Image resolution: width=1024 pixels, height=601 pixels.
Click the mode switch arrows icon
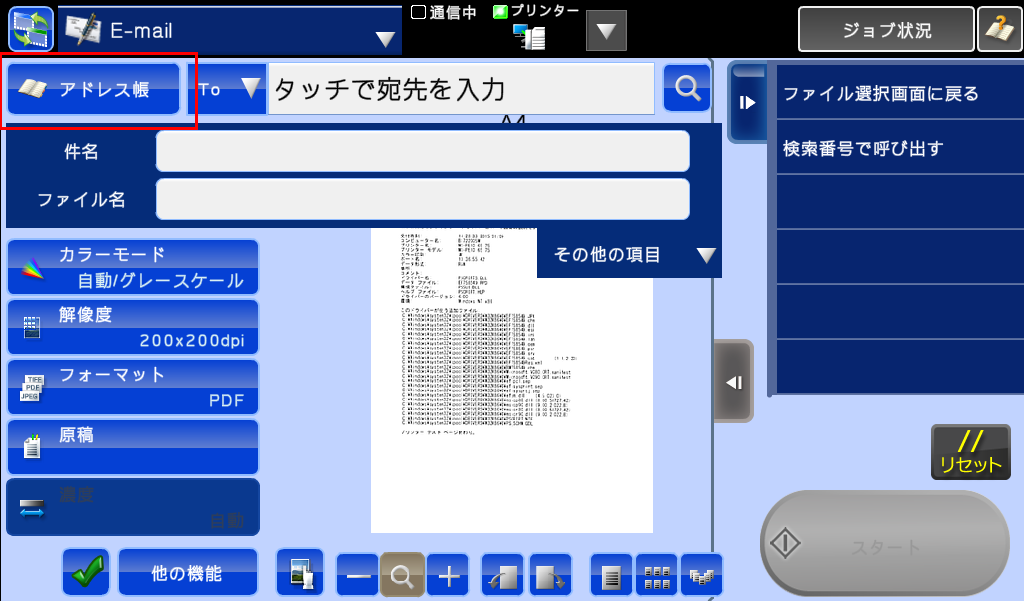pos(30,29)
